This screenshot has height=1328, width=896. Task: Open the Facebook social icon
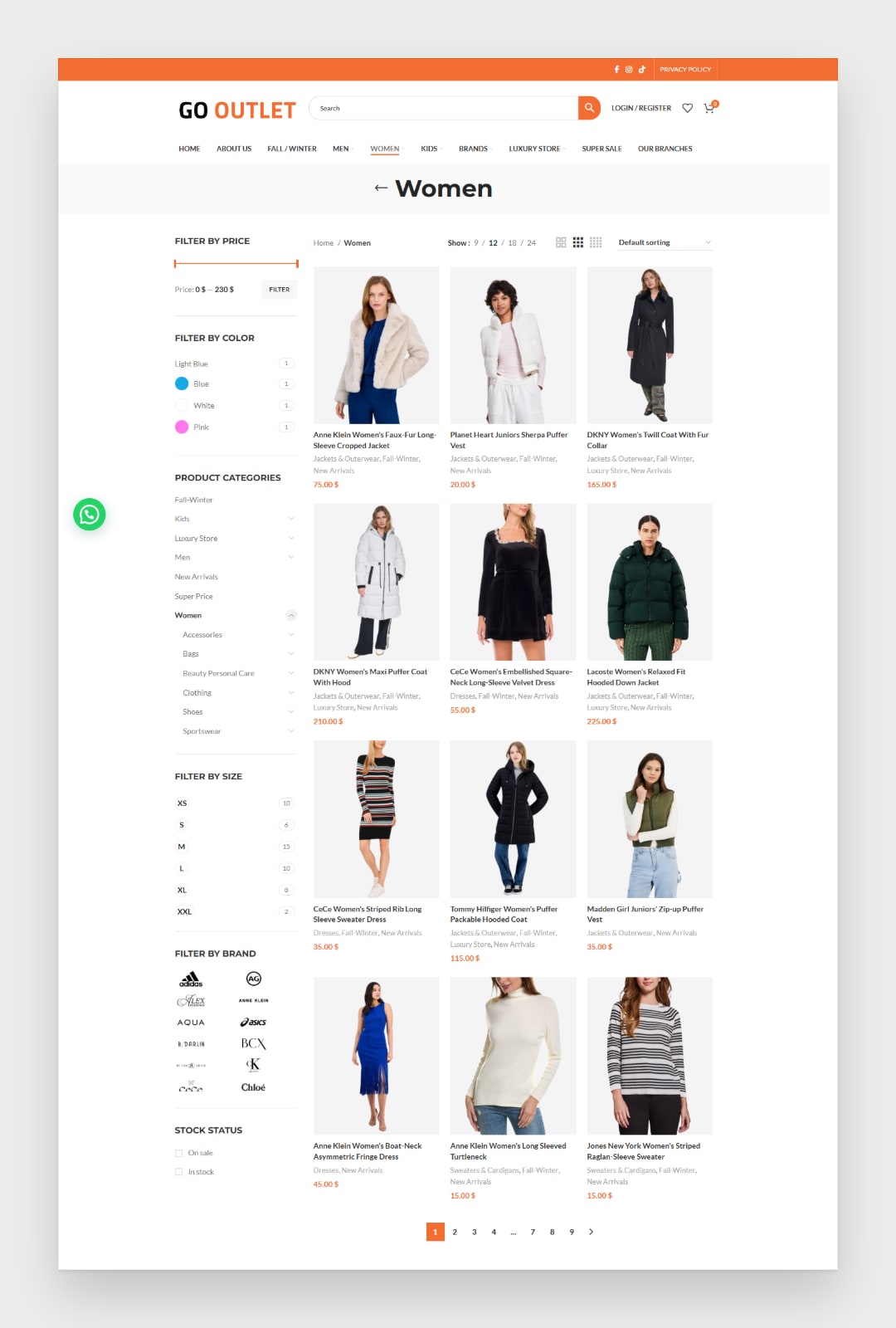(616, 70)
